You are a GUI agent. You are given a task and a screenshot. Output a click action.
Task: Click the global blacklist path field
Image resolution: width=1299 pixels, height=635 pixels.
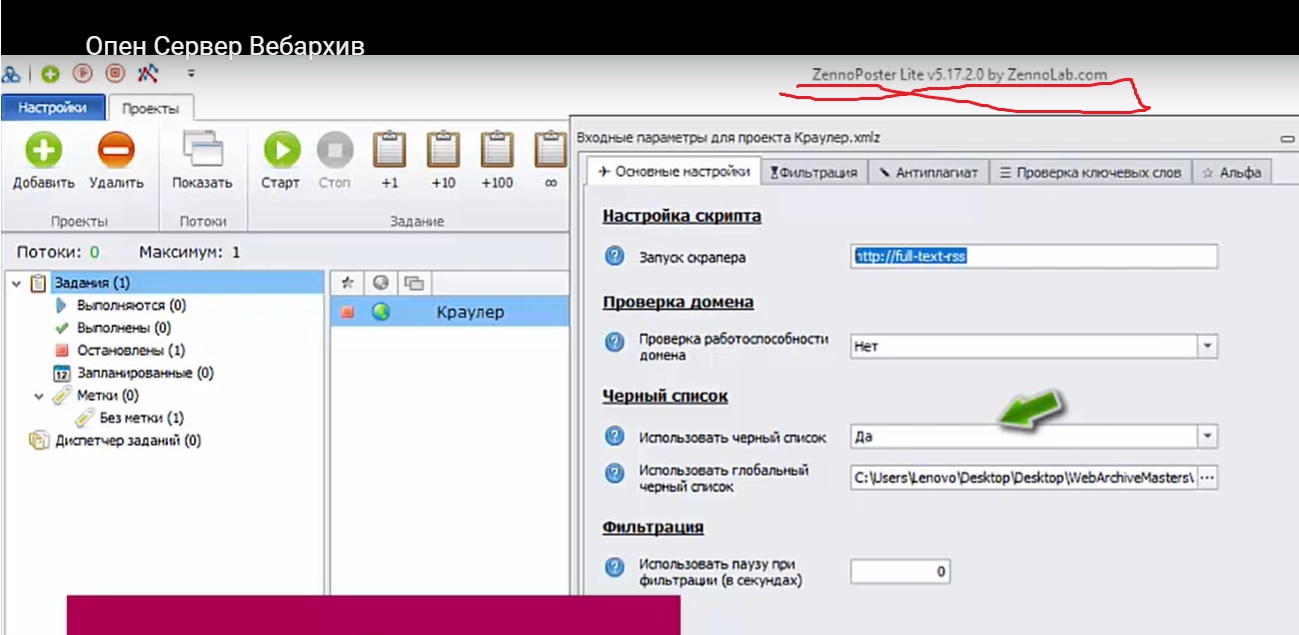[x=1024, y=478]
